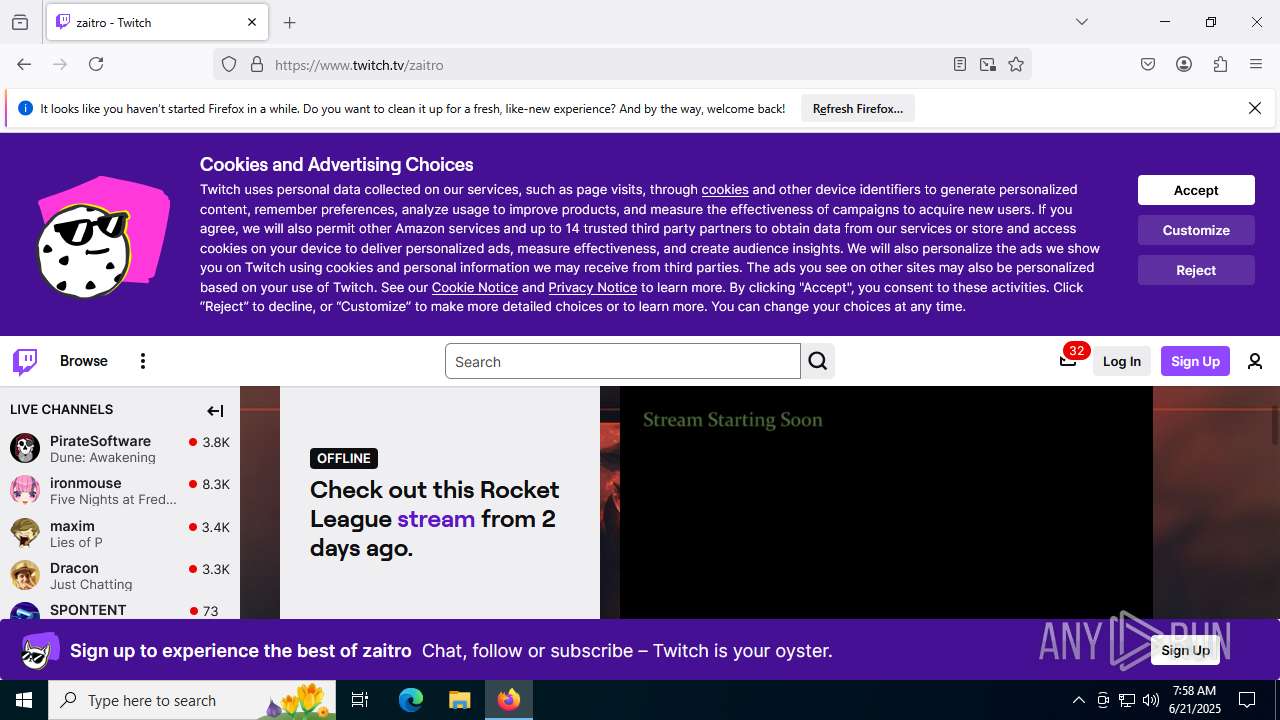
Task: Open the Windows Start menu
Action: pos(24,700)
